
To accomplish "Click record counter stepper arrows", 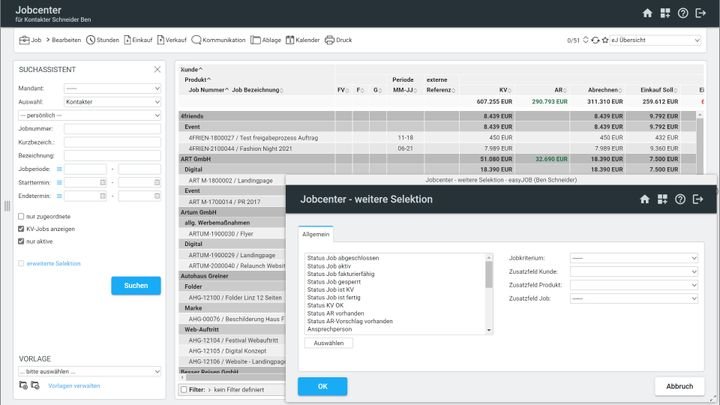I will 585,40.
